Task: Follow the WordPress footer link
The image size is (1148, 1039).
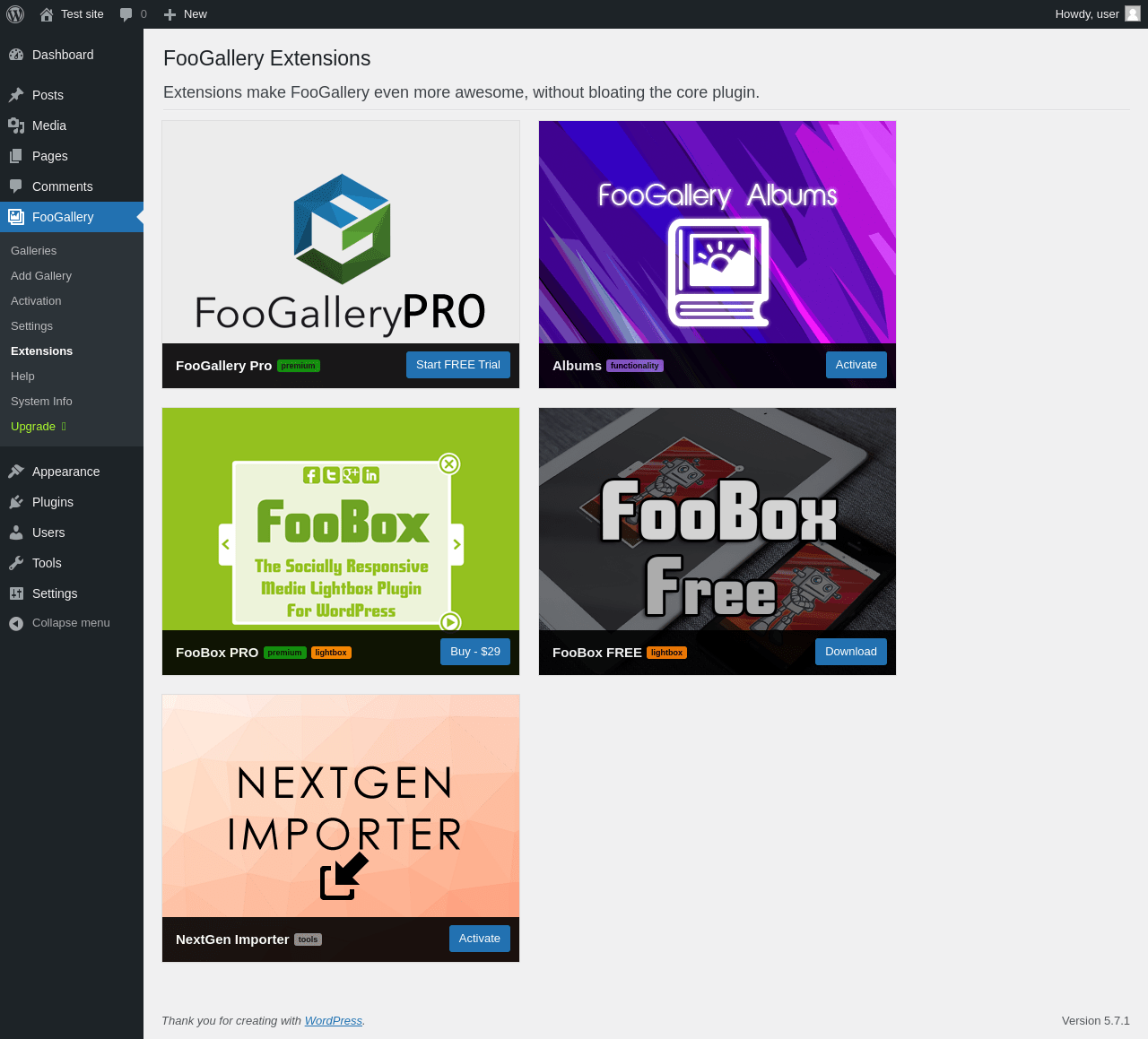Action: click(333, 1021)
